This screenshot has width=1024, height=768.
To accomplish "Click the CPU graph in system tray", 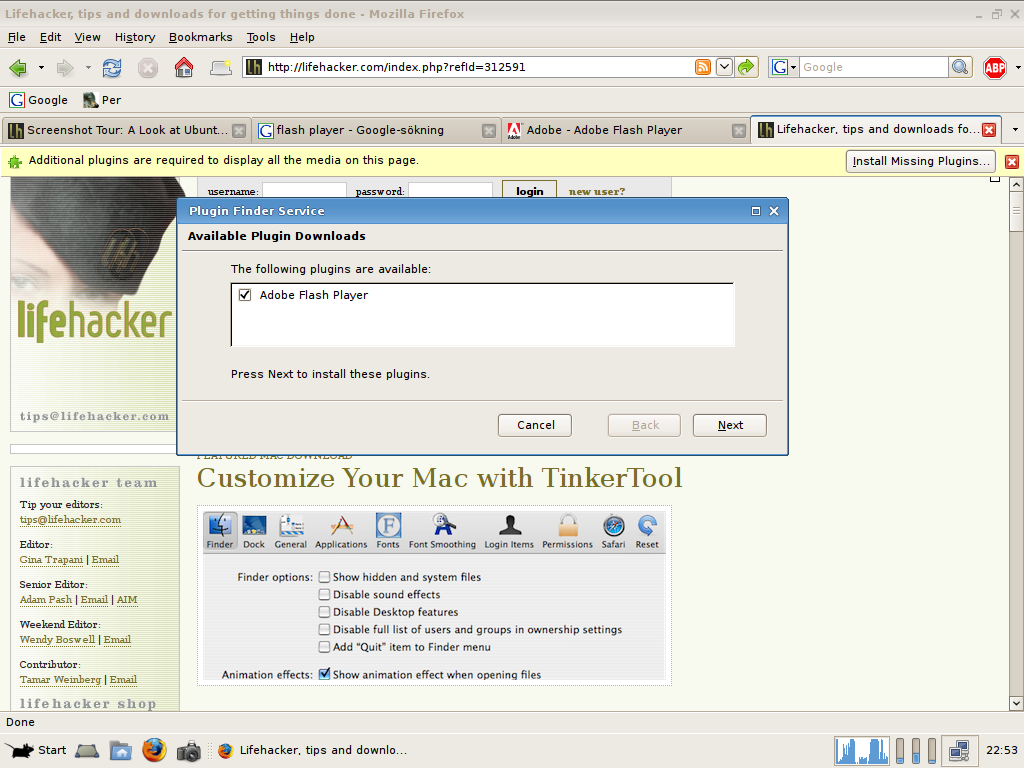I will point(861,750).
